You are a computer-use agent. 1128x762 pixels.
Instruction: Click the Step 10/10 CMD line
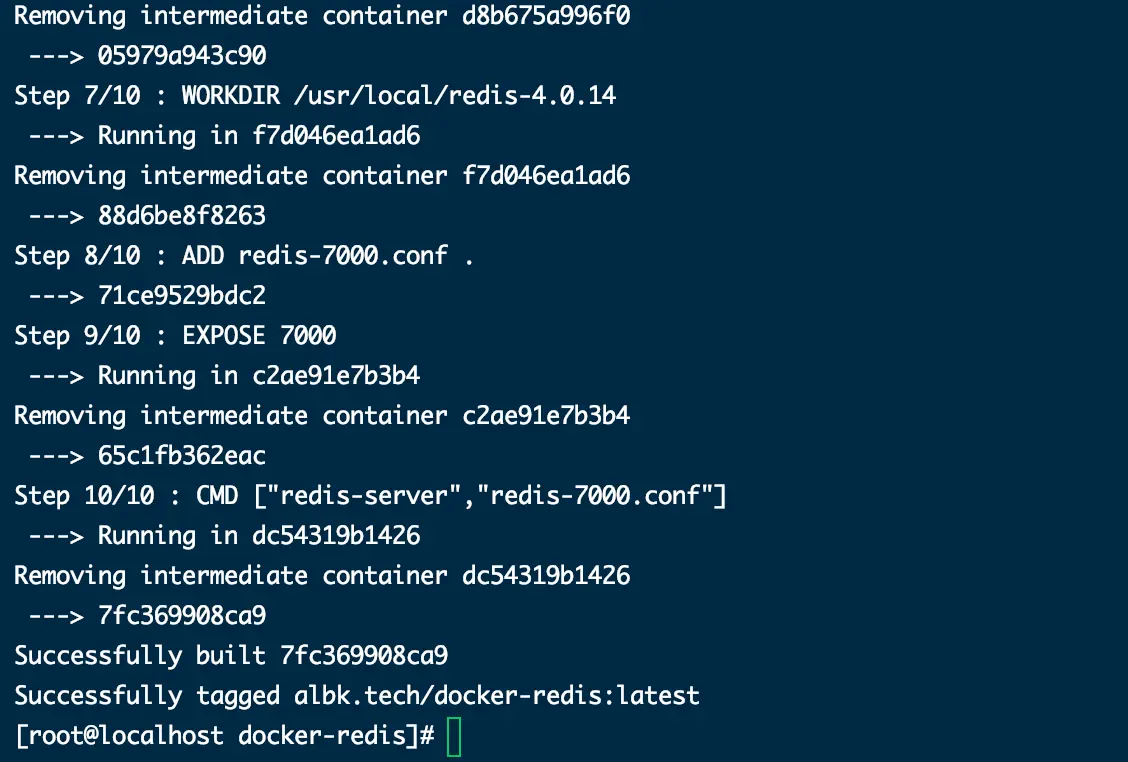point(370,496)
